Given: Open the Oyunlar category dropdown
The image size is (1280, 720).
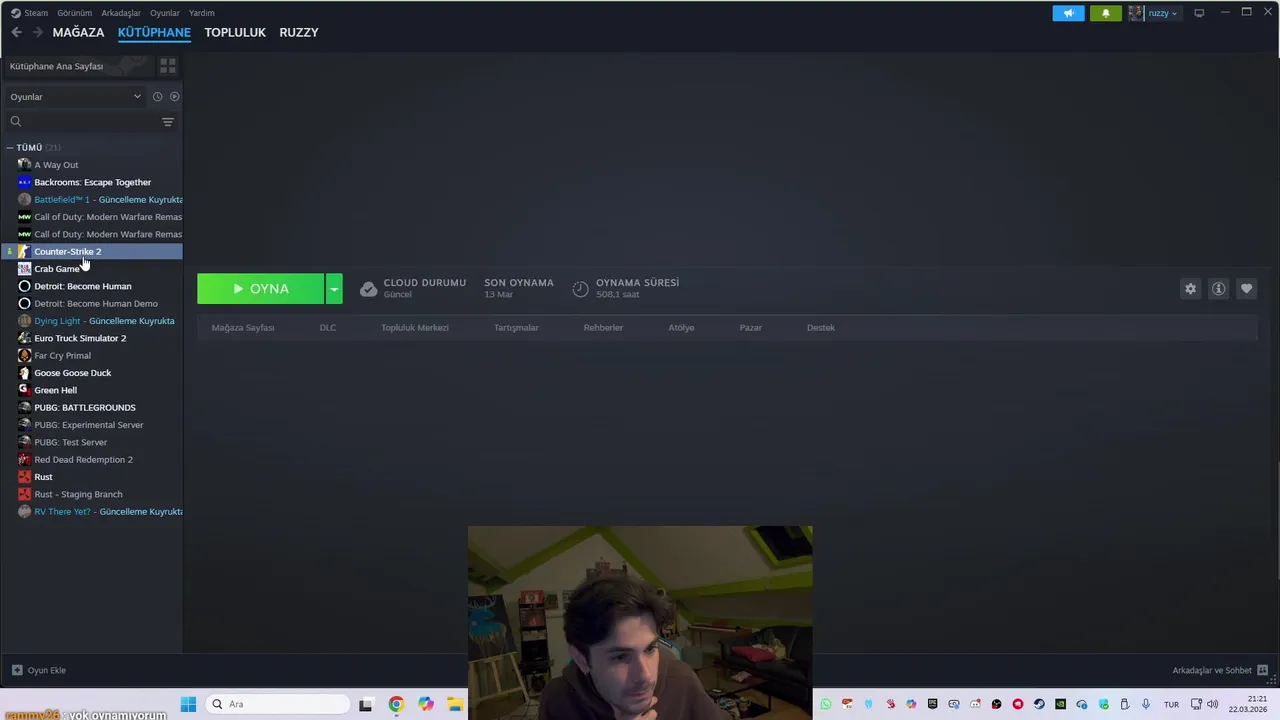Looking at the screenshot, I should [76, 97].
